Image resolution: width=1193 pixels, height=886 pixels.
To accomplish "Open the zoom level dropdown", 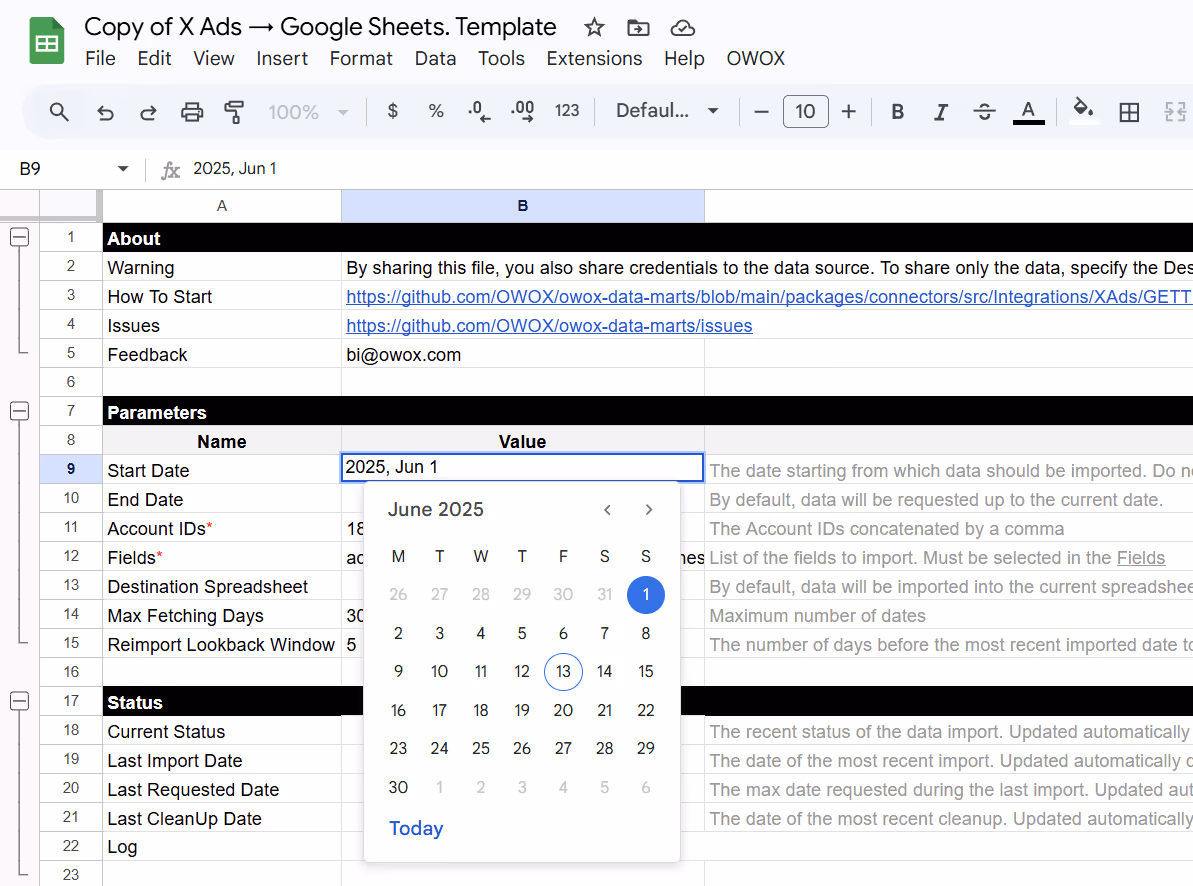I will pyautogui.click(x=307, y=111).
